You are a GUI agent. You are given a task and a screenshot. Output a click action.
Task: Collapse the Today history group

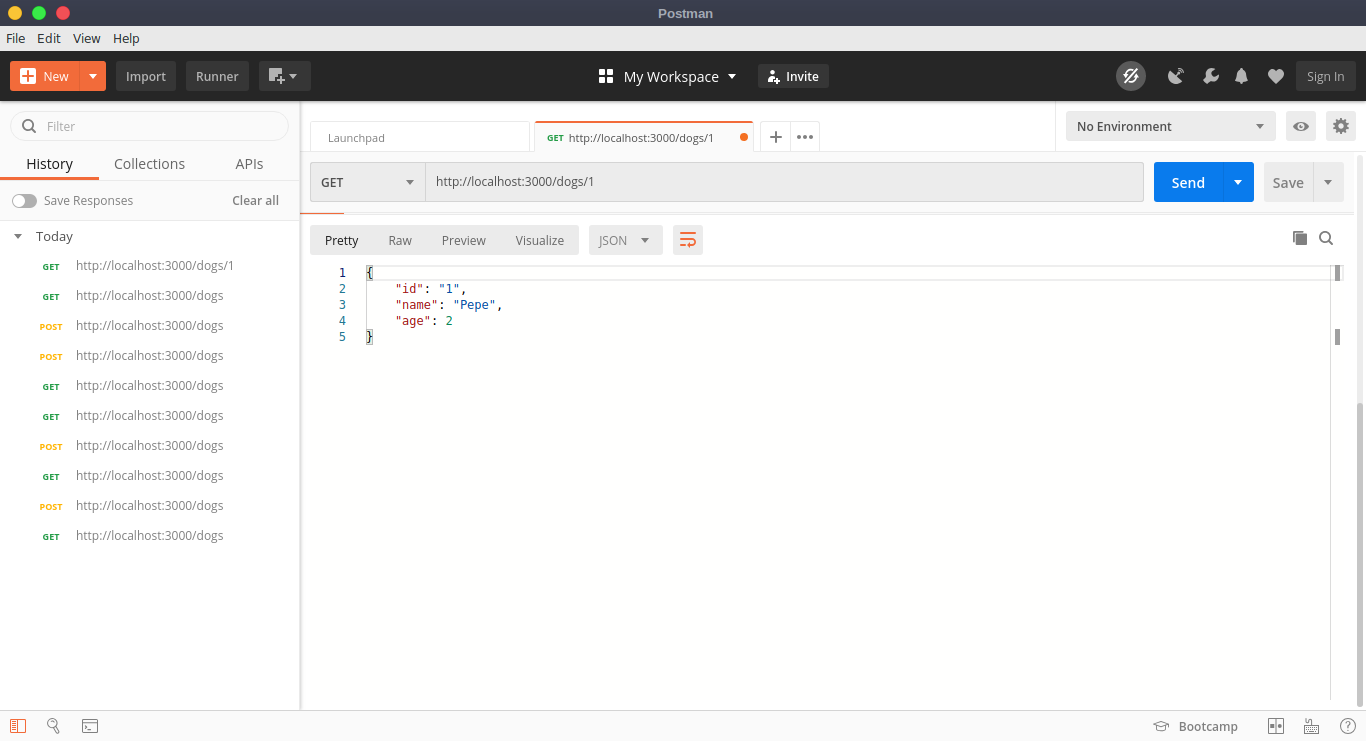point(18,237)
